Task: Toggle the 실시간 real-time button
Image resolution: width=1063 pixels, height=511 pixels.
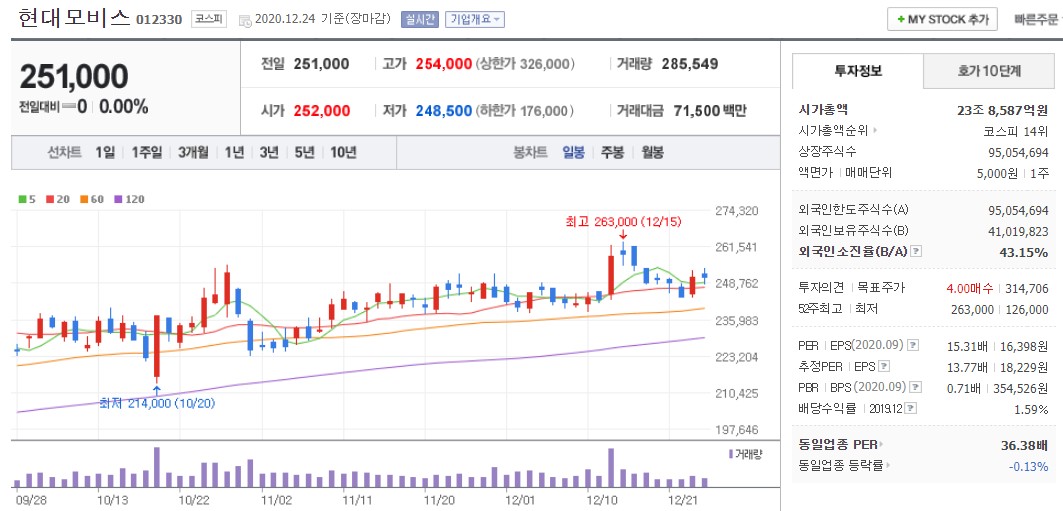Action: click(420, 20)
